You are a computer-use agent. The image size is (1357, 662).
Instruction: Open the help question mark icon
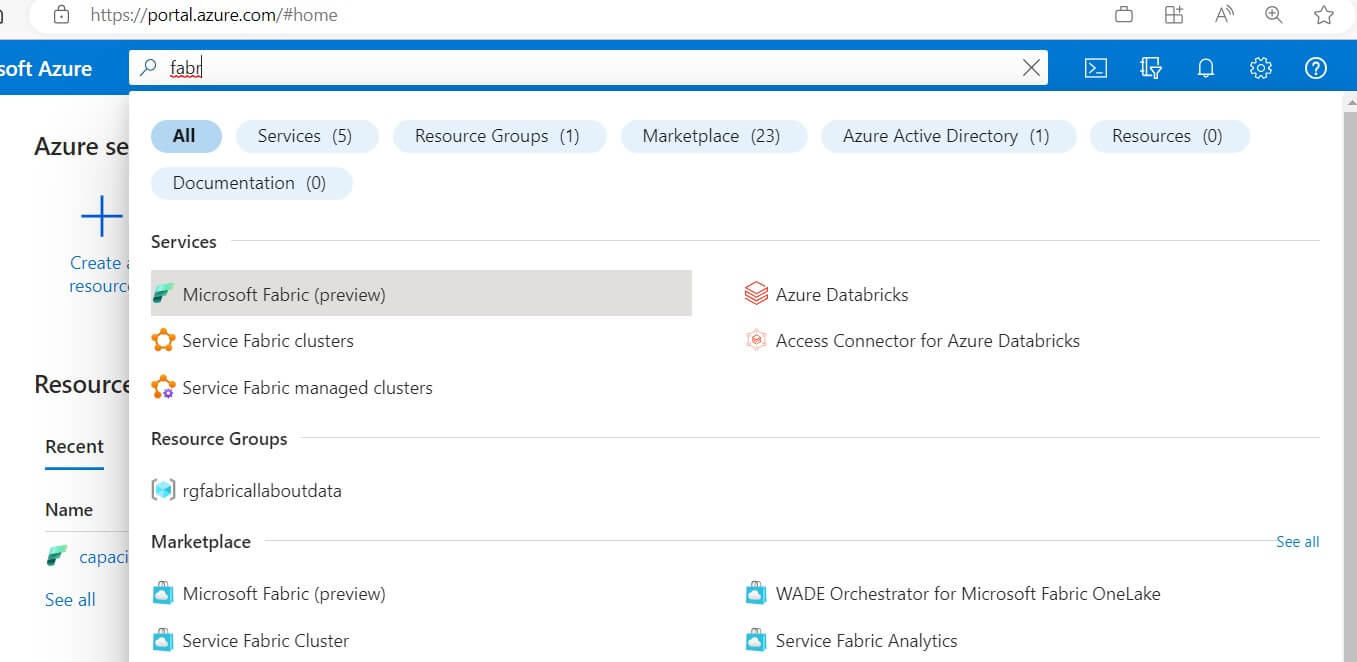tap(1316, 68)
